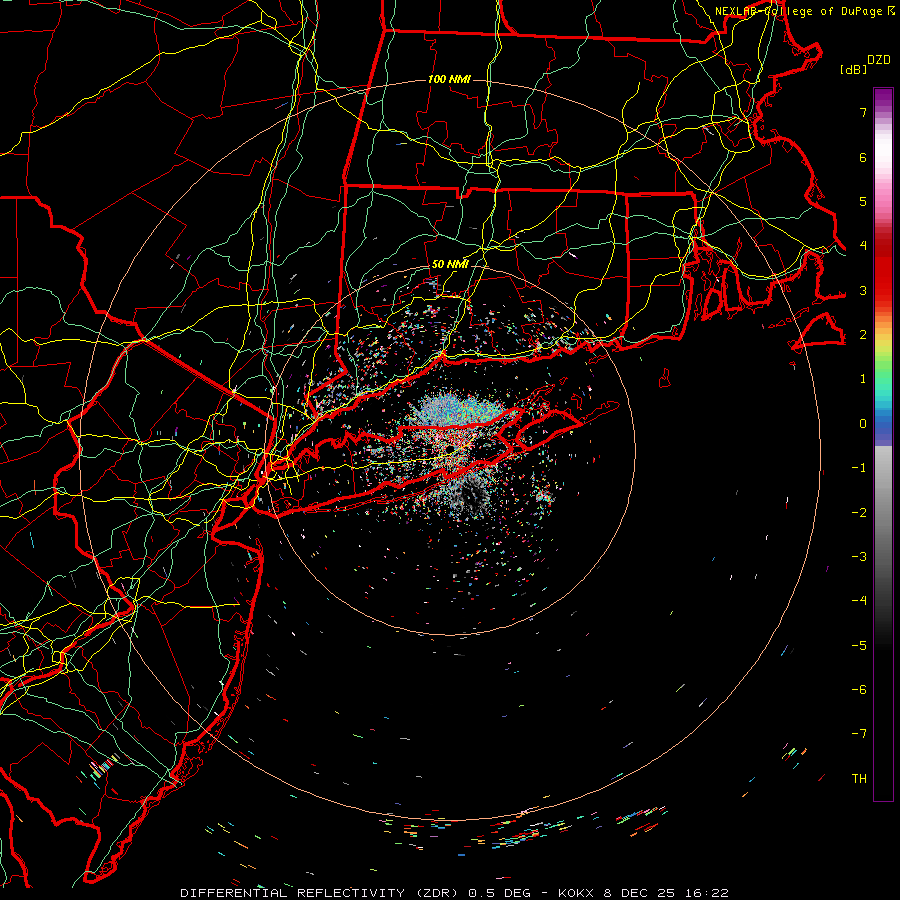Click the 7 value on the color scale
This screenshot has height=900, width=900.
863,112
